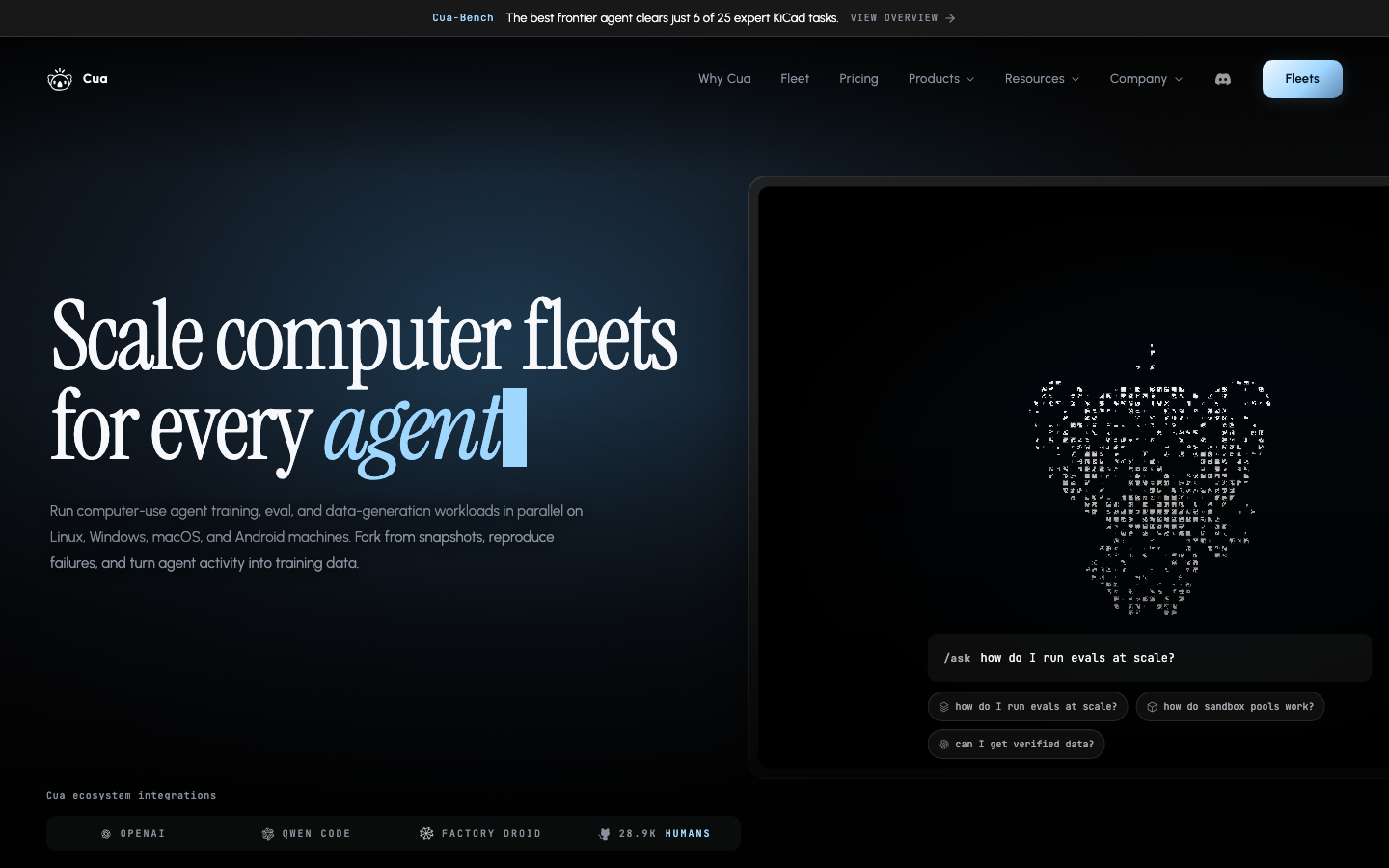Expand the Products dropdown chevron
Screen dimensions: 1389x868
tap(970, 80)
